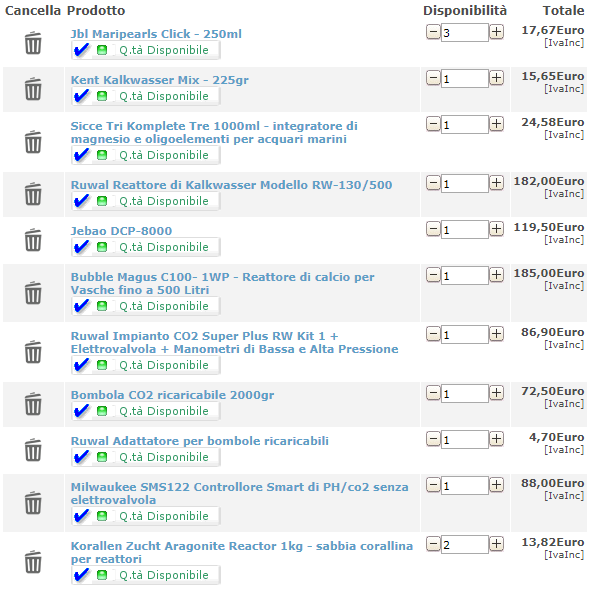This screenshot has height=591, width=594.
Task: View Ruwal Reattore di Kalkwasser RW-130/500 product
Action: point(231,185)
